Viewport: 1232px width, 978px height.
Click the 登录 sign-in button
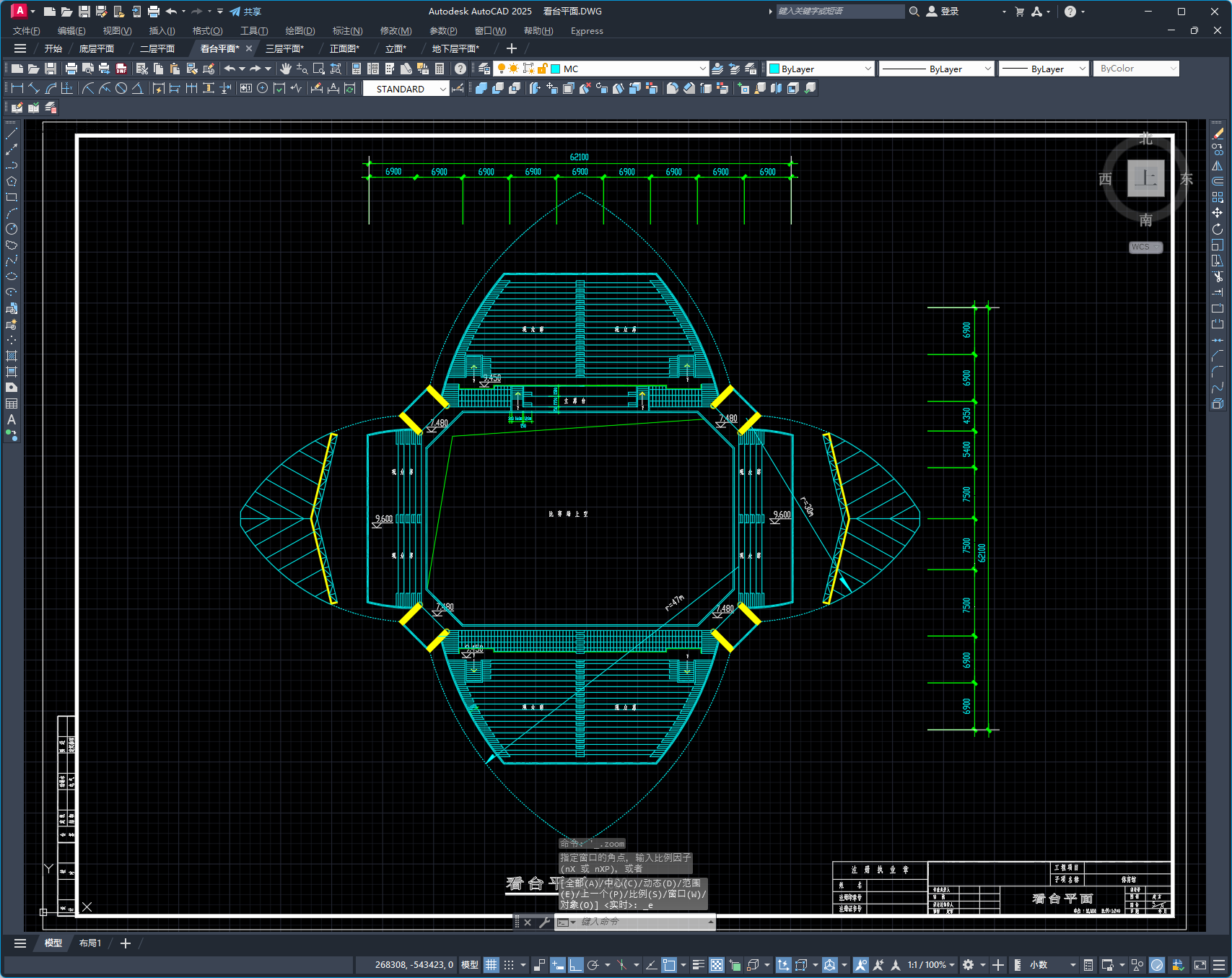coord(943,12)
